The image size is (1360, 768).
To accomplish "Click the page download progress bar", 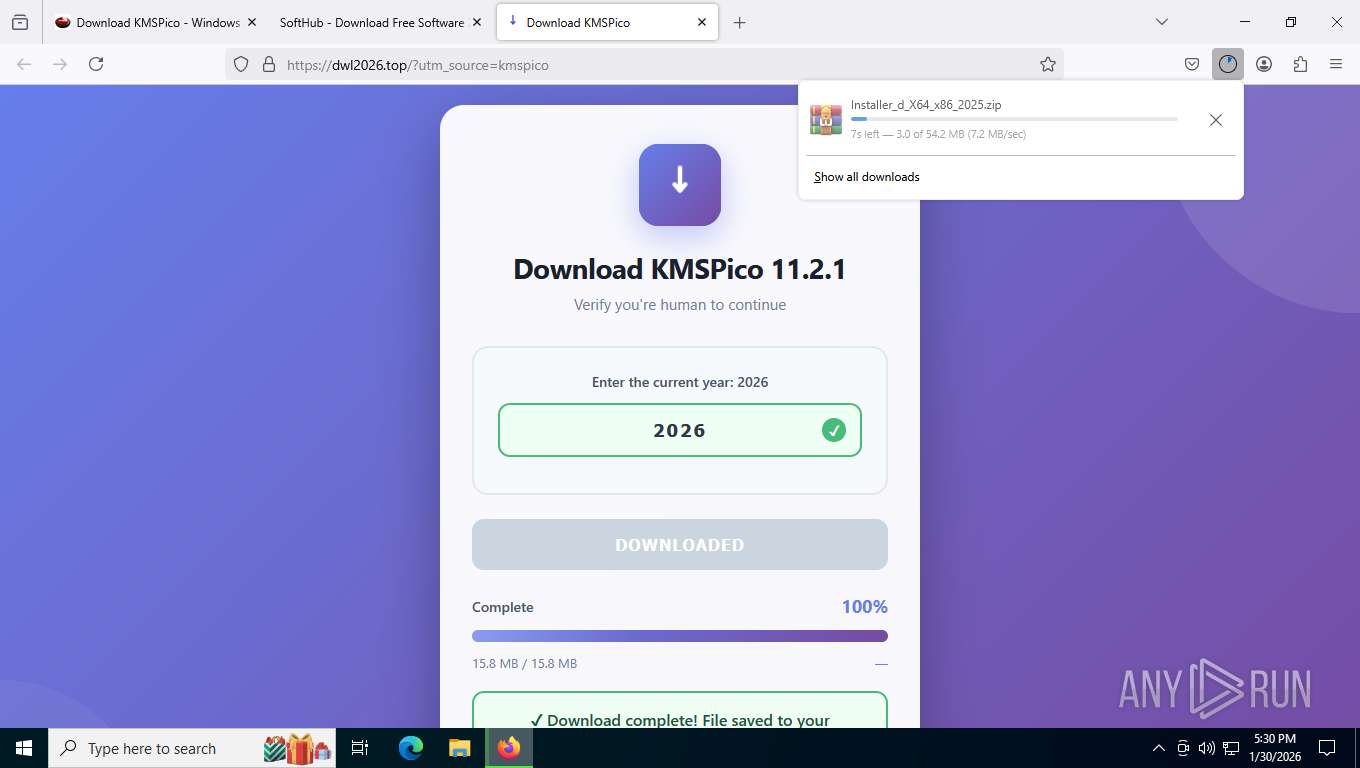I will (680, 636).
